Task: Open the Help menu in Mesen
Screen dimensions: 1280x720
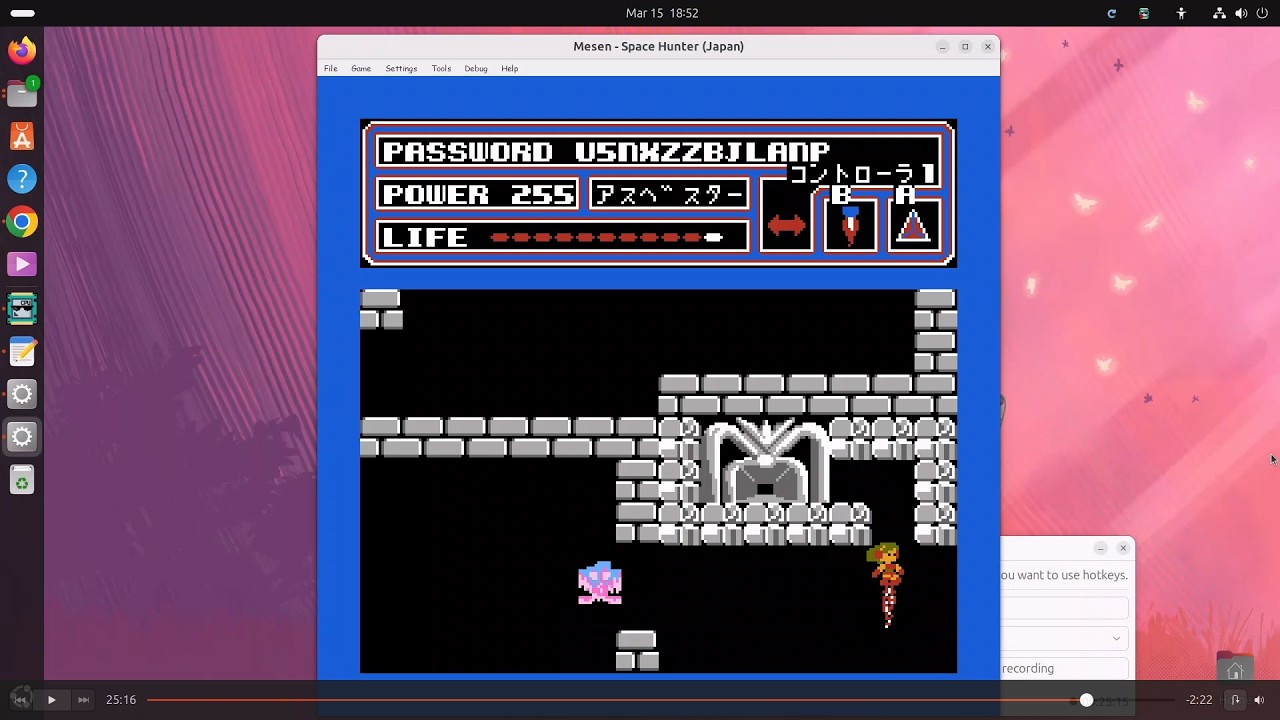Action: 510,68
